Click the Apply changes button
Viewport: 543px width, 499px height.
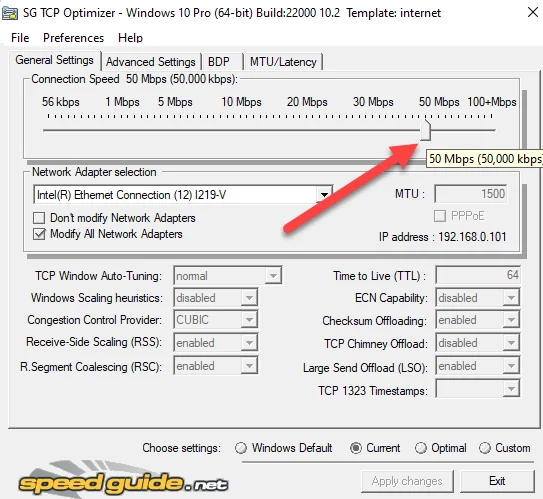click(407, 481)
